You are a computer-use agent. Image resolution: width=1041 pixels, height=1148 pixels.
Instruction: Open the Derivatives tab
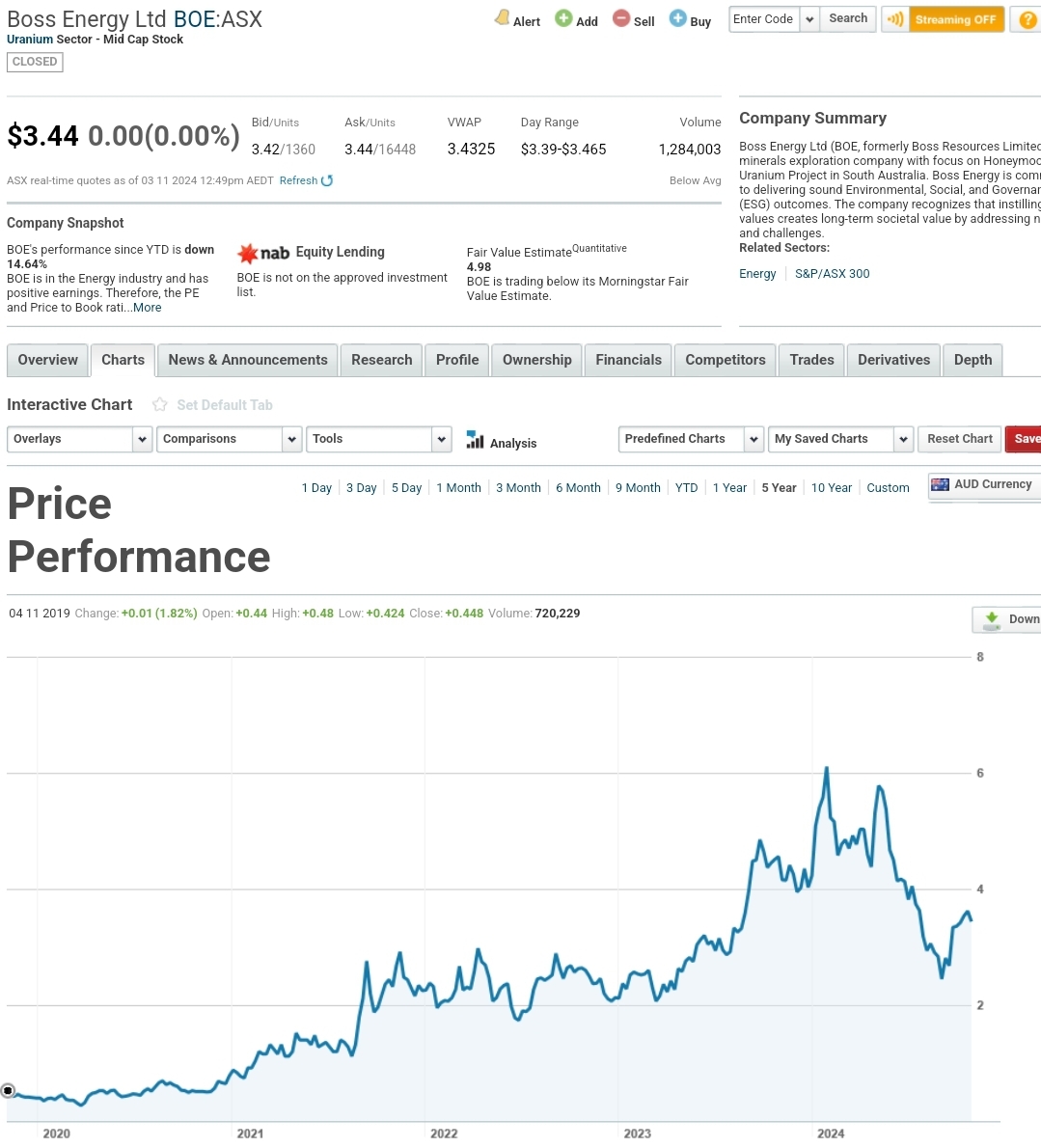pos(893,360)
